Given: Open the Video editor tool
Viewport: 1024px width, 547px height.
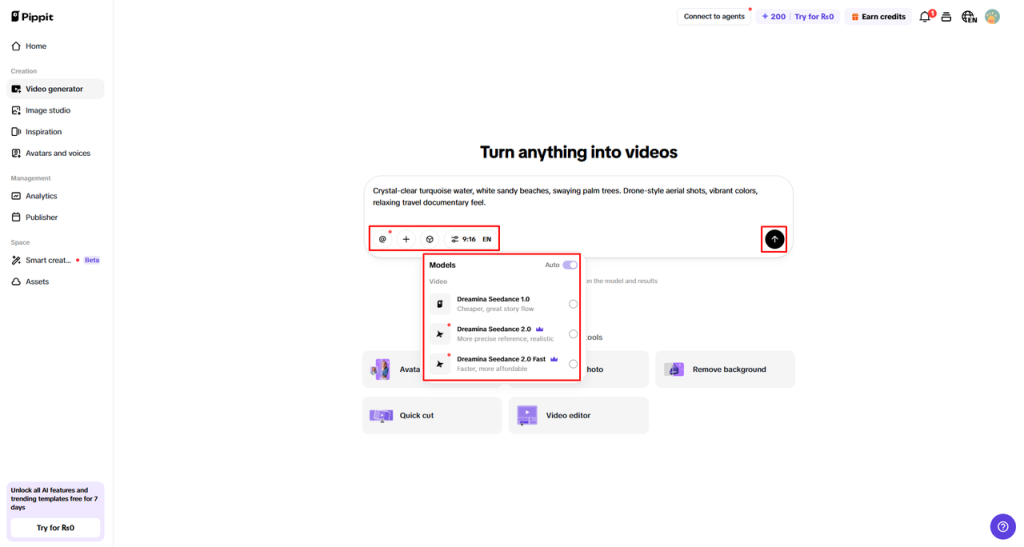Looking at the screenshot, I should coord(579,415).
